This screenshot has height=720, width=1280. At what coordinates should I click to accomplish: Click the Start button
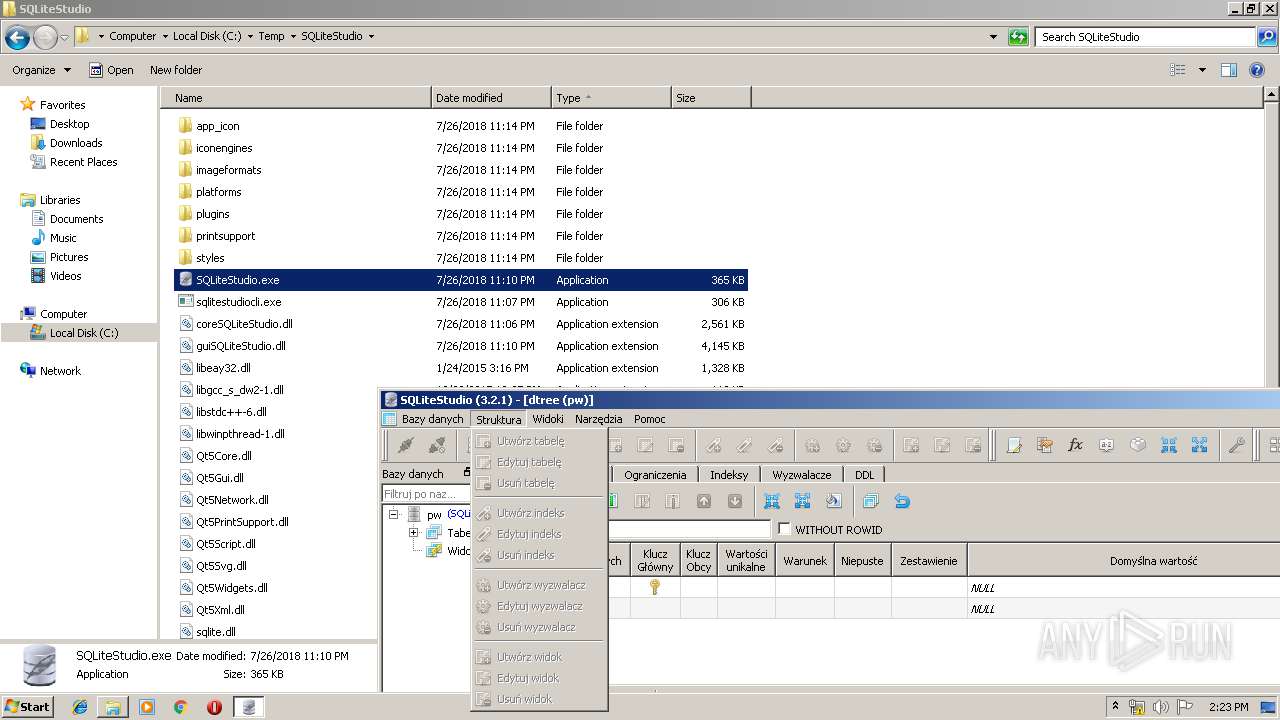[27, 707]
